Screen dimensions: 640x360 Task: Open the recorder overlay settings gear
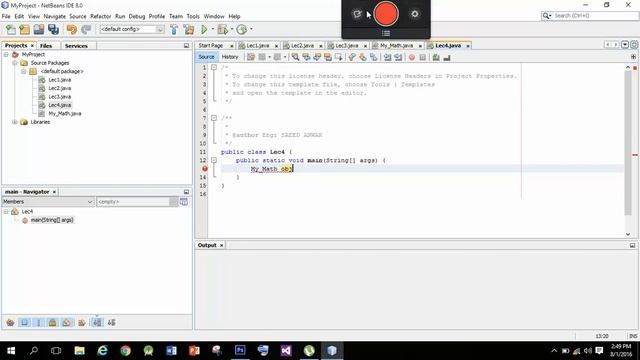[x=415, y=14]
